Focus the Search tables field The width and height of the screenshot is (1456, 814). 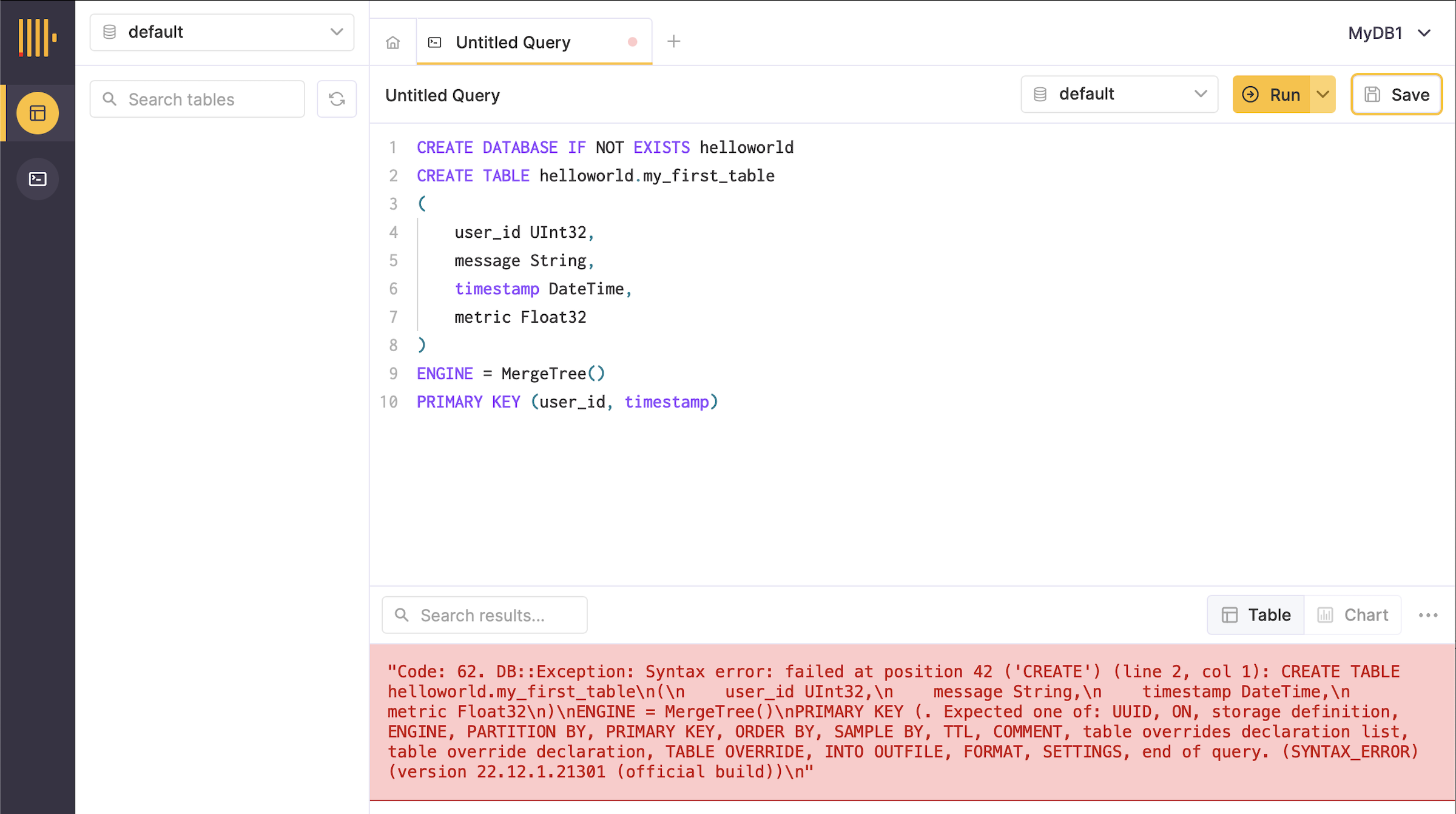(197, 99)
